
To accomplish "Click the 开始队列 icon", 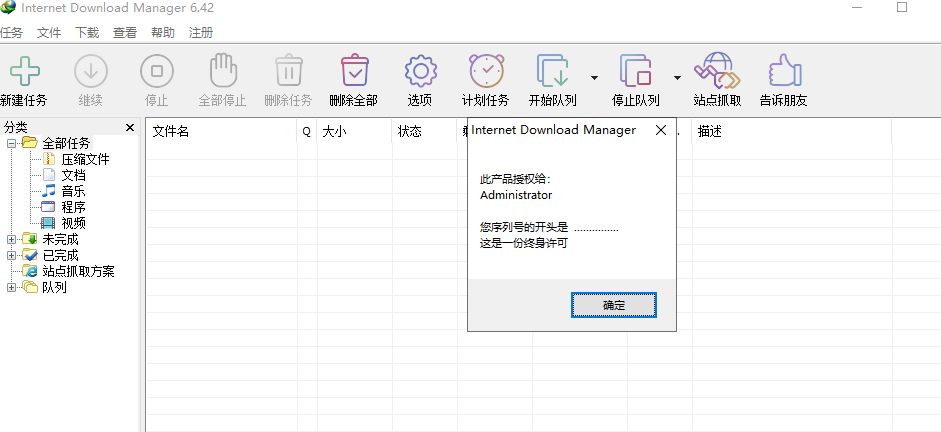I will tap(553, 71).
